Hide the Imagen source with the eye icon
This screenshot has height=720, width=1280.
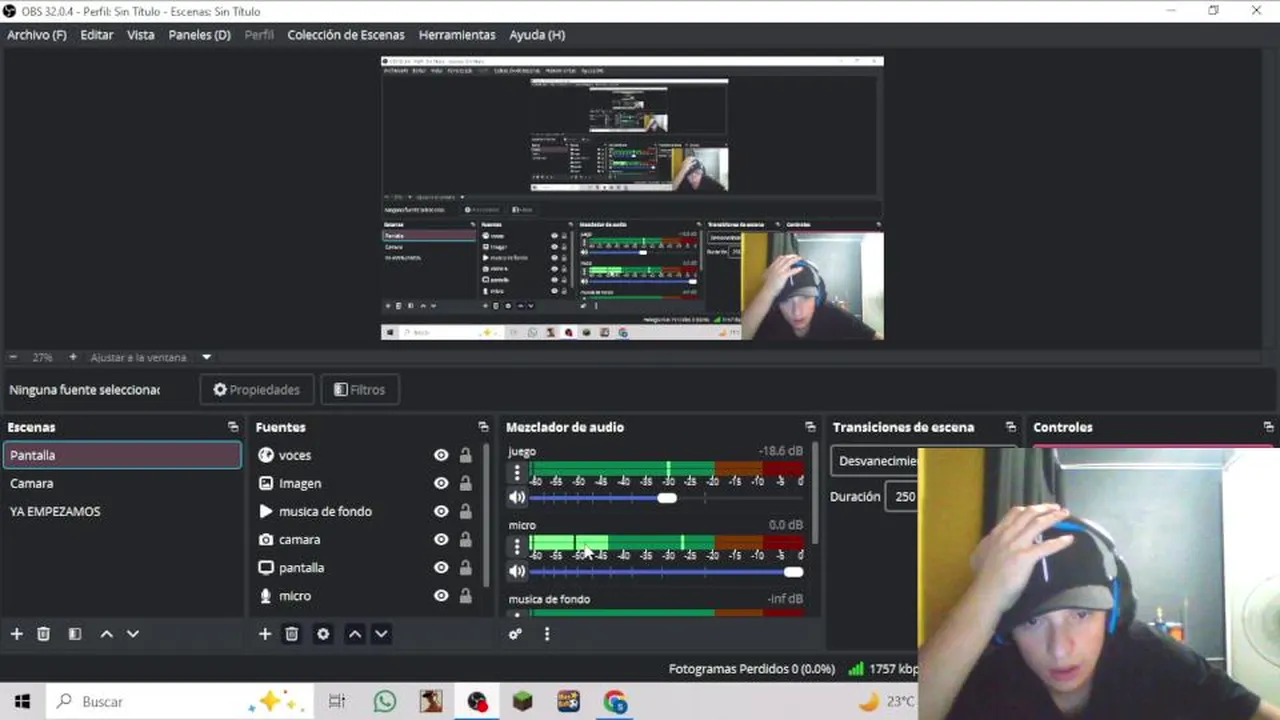(x=441, y=483)
